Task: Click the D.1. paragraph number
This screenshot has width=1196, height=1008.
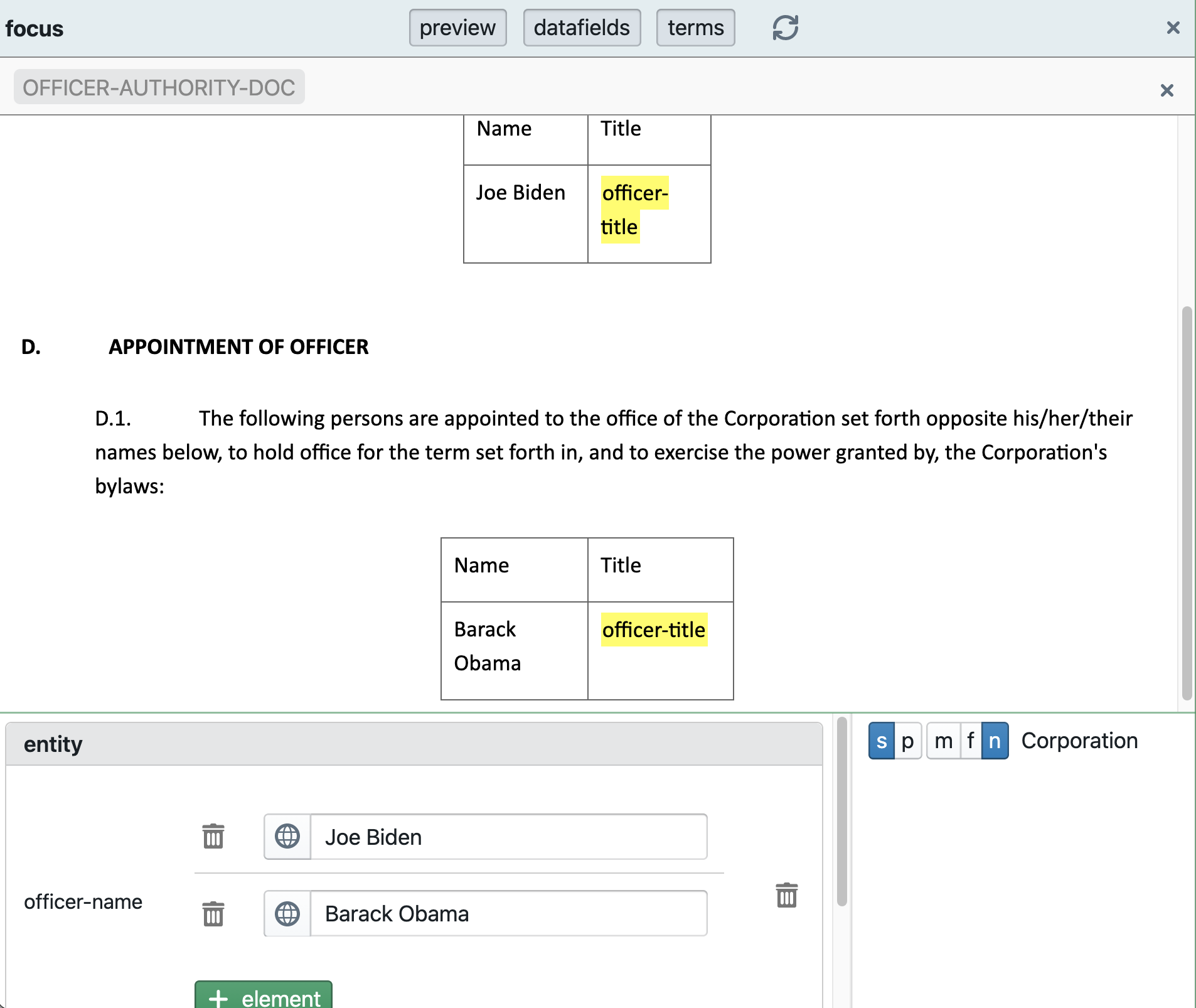Action: (113, 418)
